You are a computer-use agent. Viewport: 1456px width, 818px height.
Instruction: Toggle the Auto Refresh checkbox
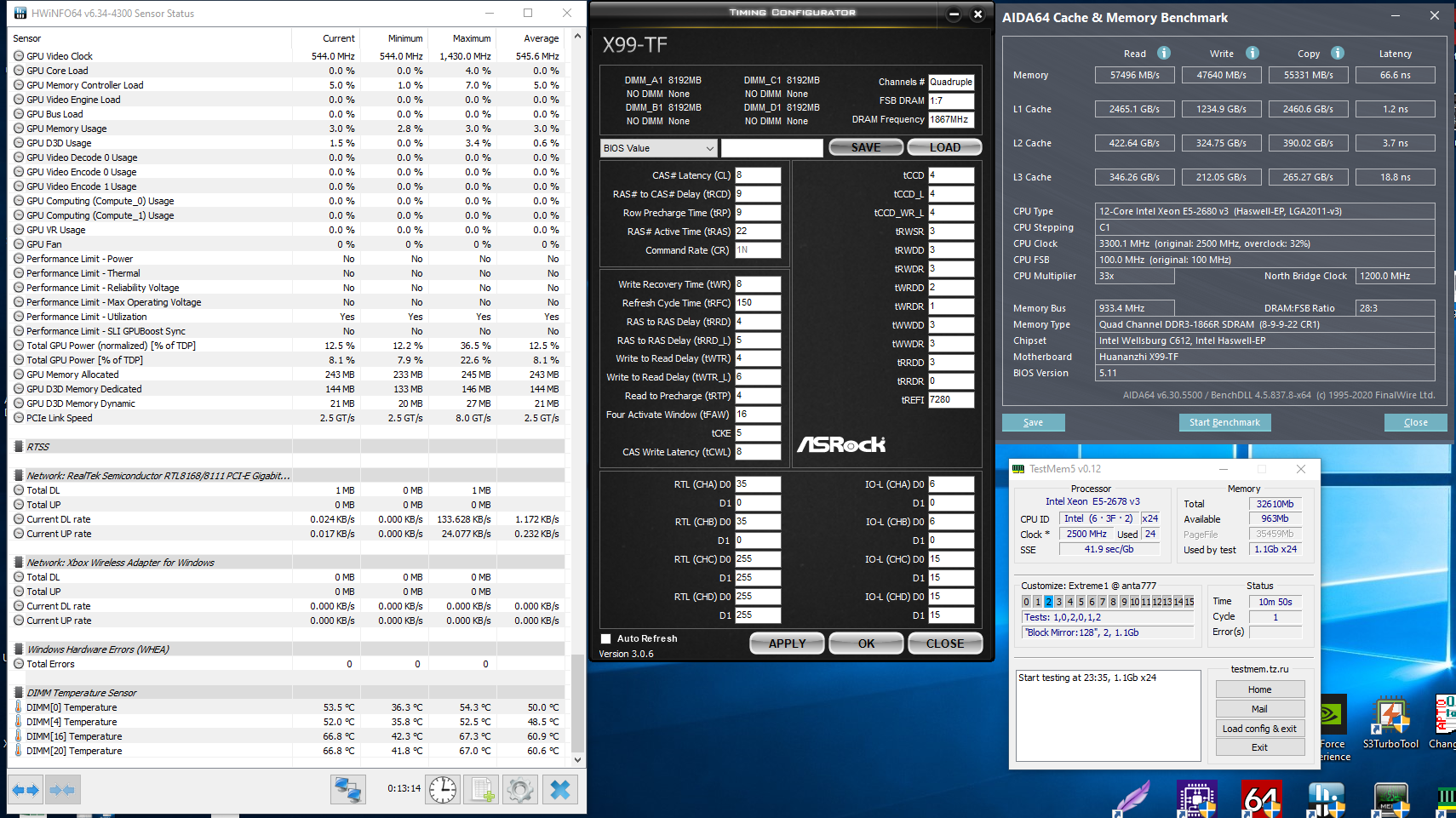pos(606,638)
